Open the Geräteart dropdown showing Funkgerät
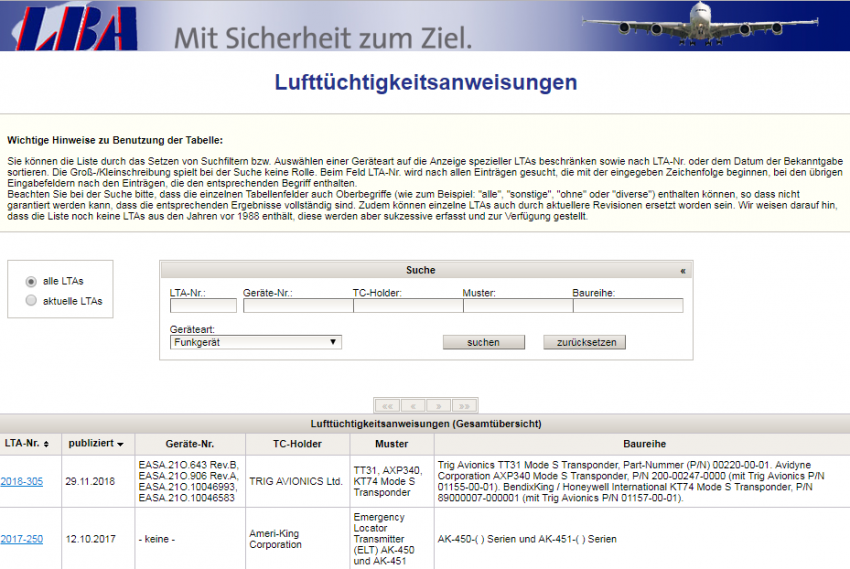Screen dimensions: 850x569 click(256, 342)
